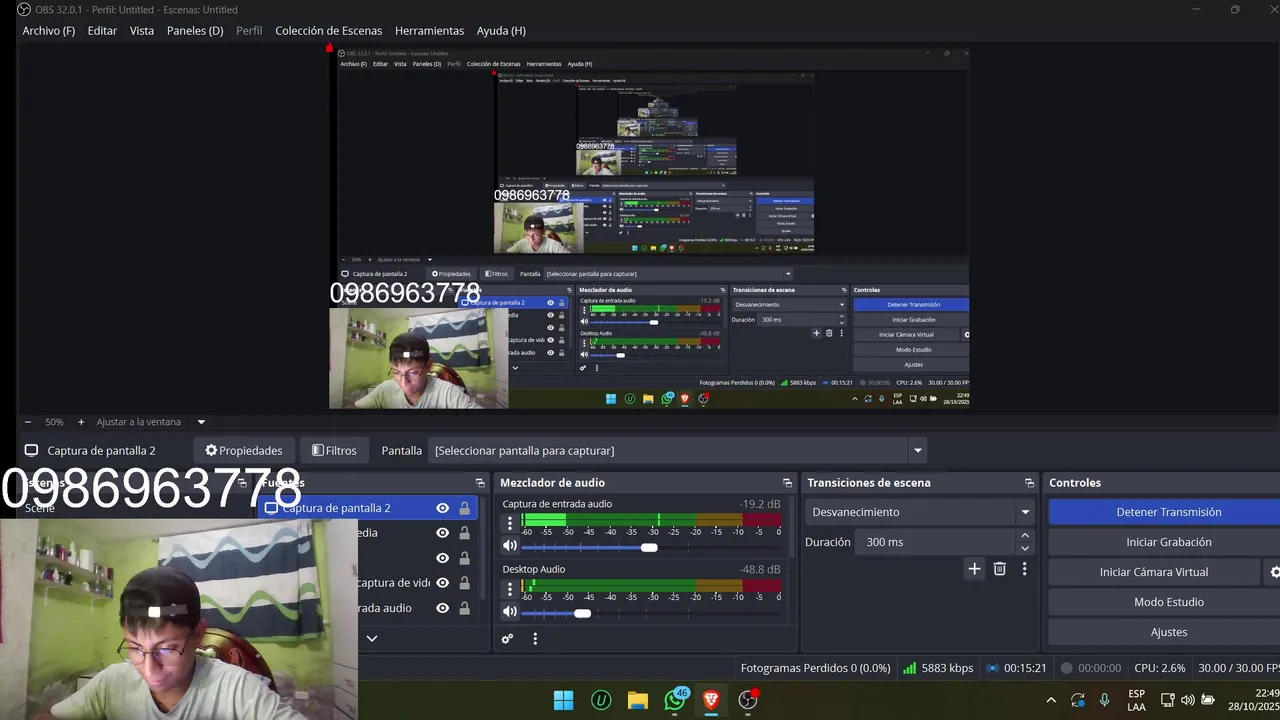This screenshot has height=720, width=1280.
Task: Show hidden system tray icons chevron
Action: (x=1051, y=700)
